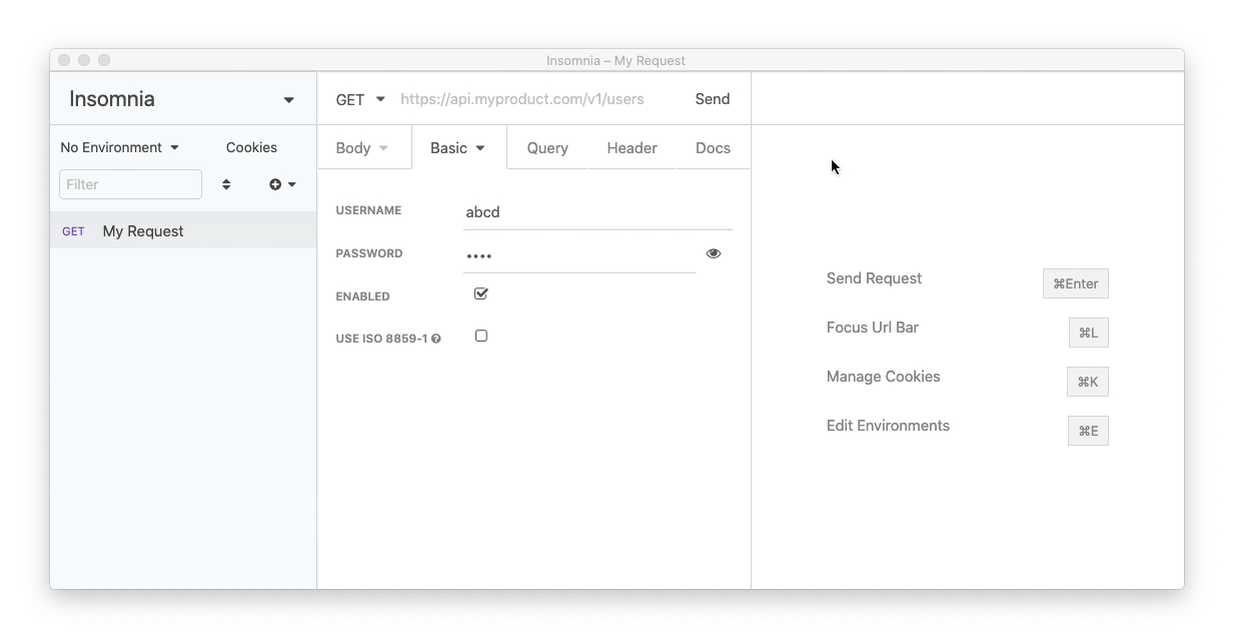
Task: Enable the Use ISO 8859-1 checkbox
Action: click(x=481, y=336)
